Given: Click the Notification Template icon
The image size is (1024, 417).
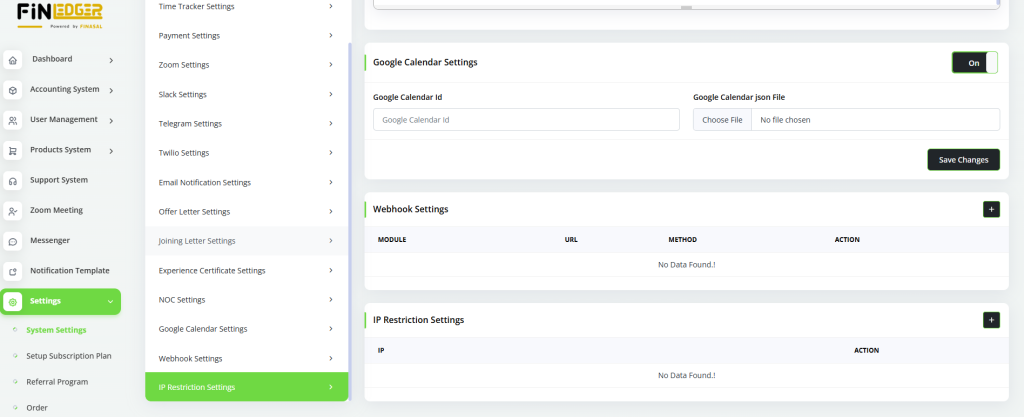Looking at the screenshot, I should click(13, 271).
